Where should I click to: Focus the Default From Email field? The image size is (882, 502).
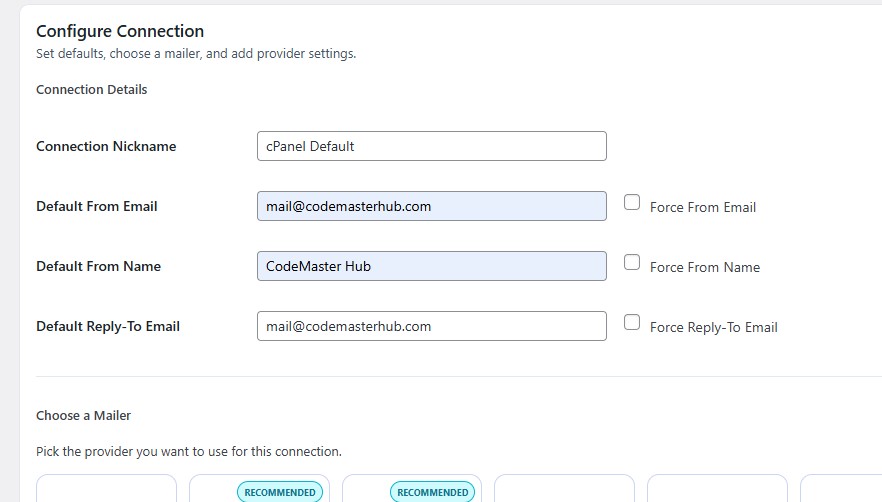[431, 206]
